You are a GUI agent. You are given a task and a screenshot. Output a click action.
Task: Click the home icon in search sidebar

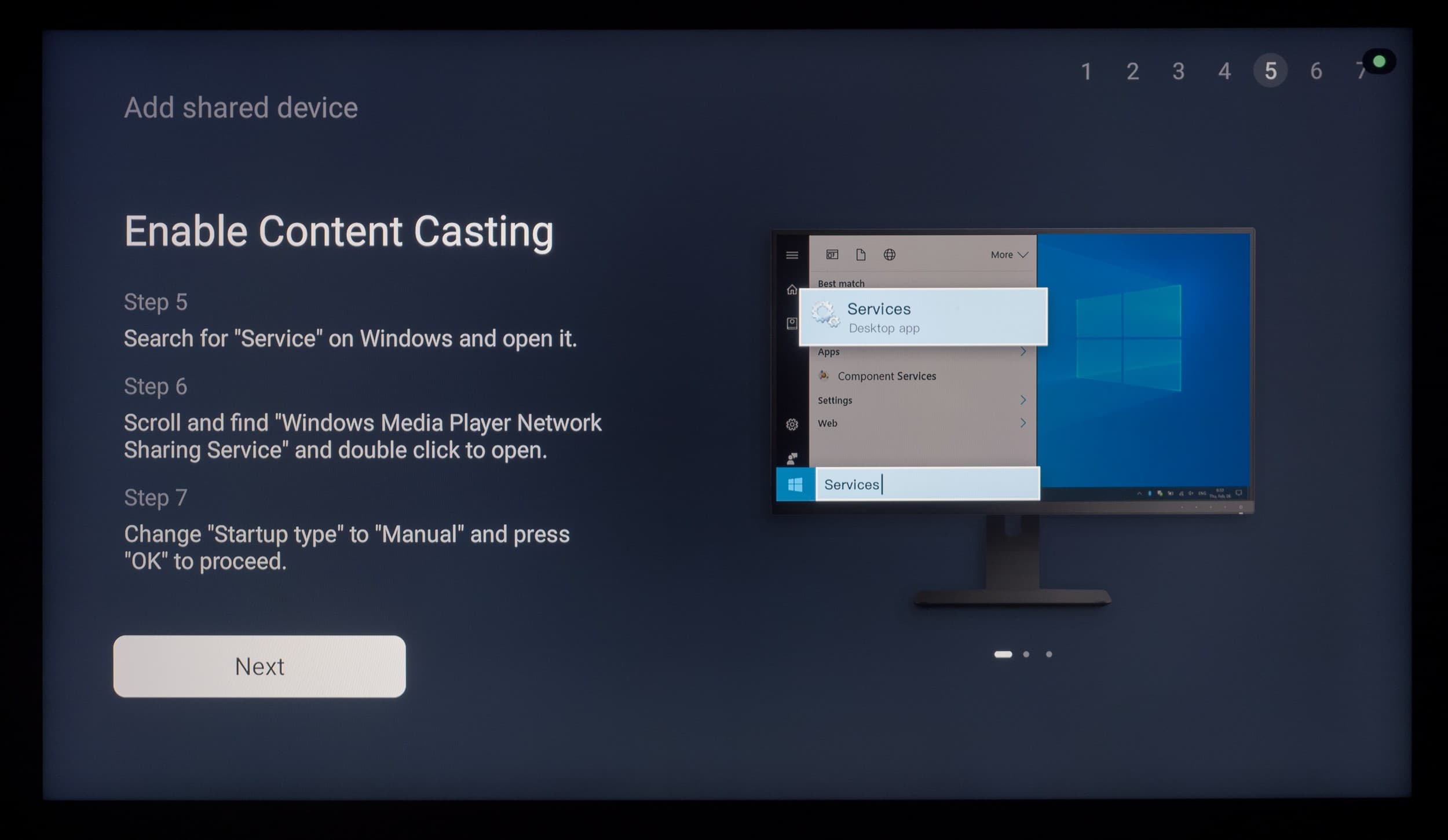pyautogui.click(x=792, y=289)
